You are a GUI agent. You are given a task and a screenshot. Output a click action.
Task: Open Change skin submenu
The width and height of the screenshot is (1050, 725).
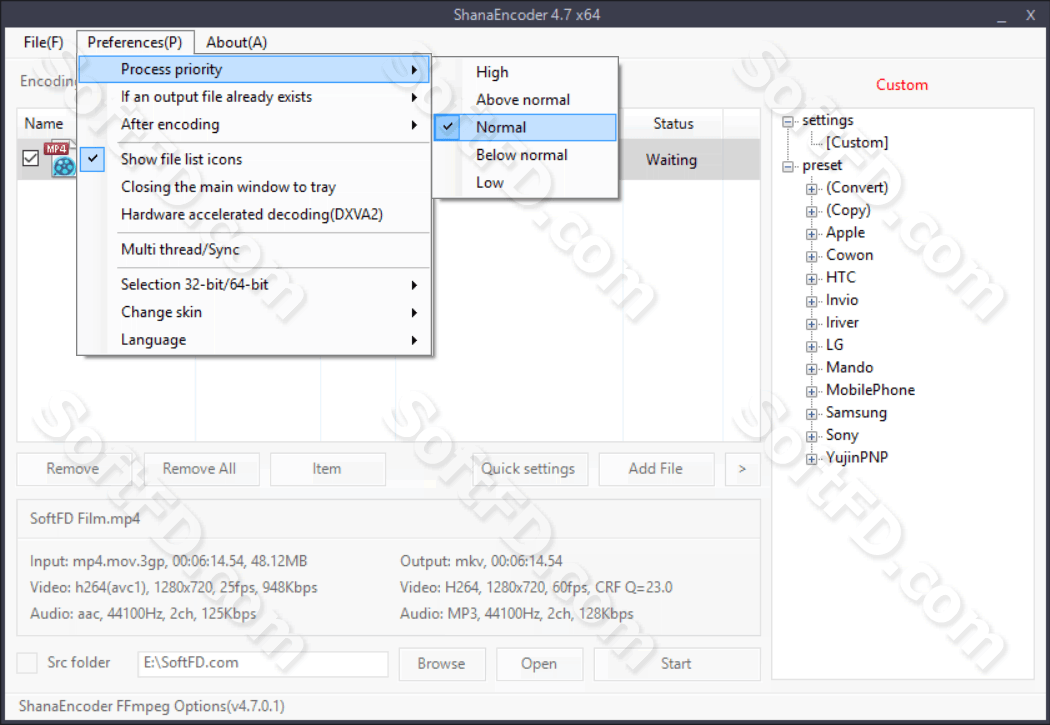tap(255, 312)
